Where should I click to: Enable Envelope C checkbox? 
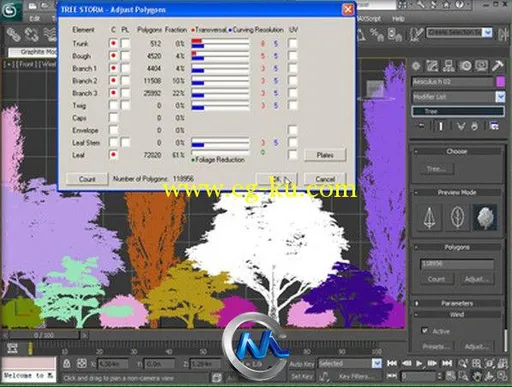pos(113,130)
